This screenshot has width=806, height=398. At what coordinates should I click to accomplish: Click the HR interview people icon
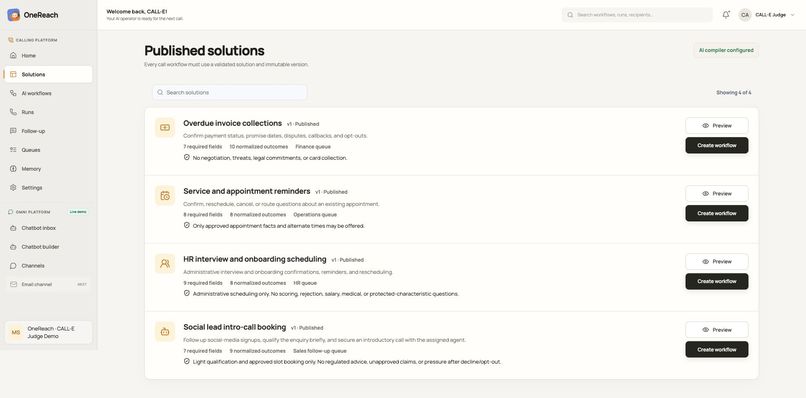click(165, 263)
